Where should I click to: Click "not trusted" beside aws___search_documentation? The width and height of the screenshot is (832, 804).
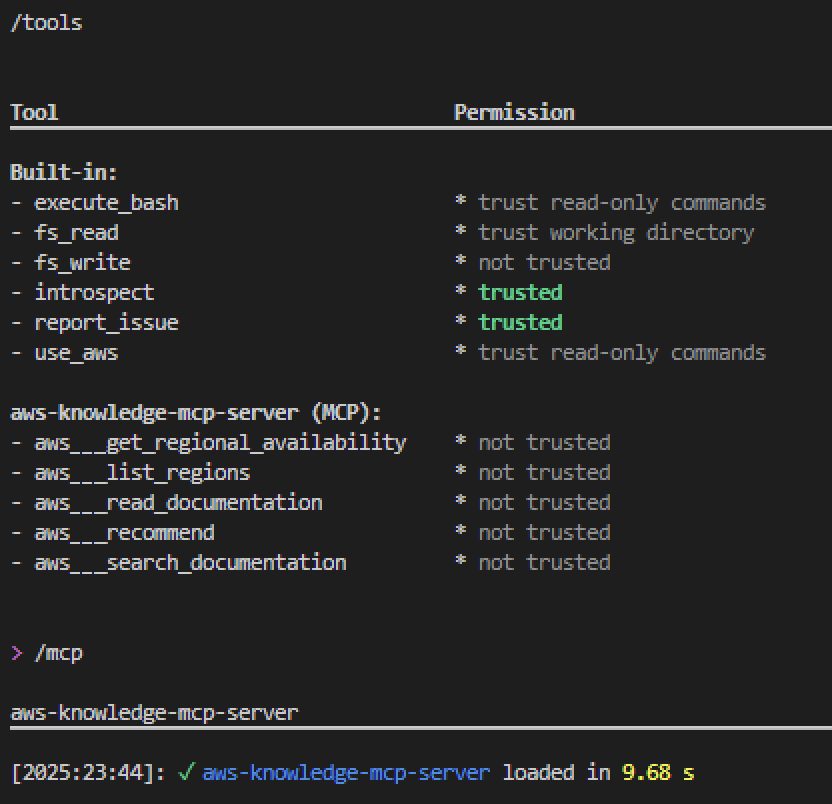(x=544, y=563)
